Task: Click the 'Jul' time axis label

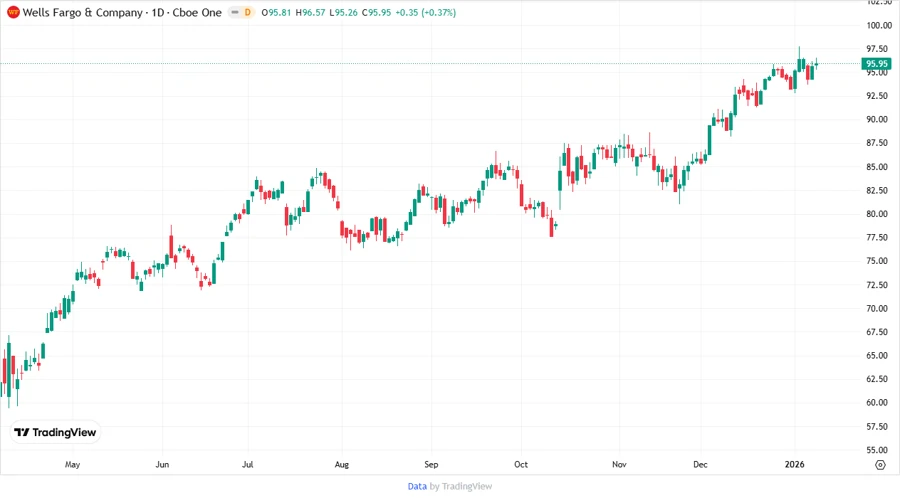Action: [x=247, y=464]
